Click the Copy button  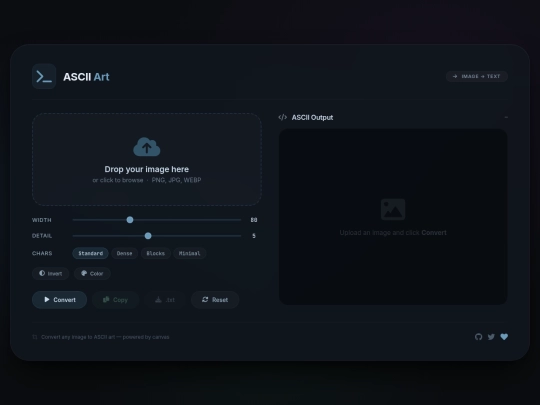coord(115,300)
